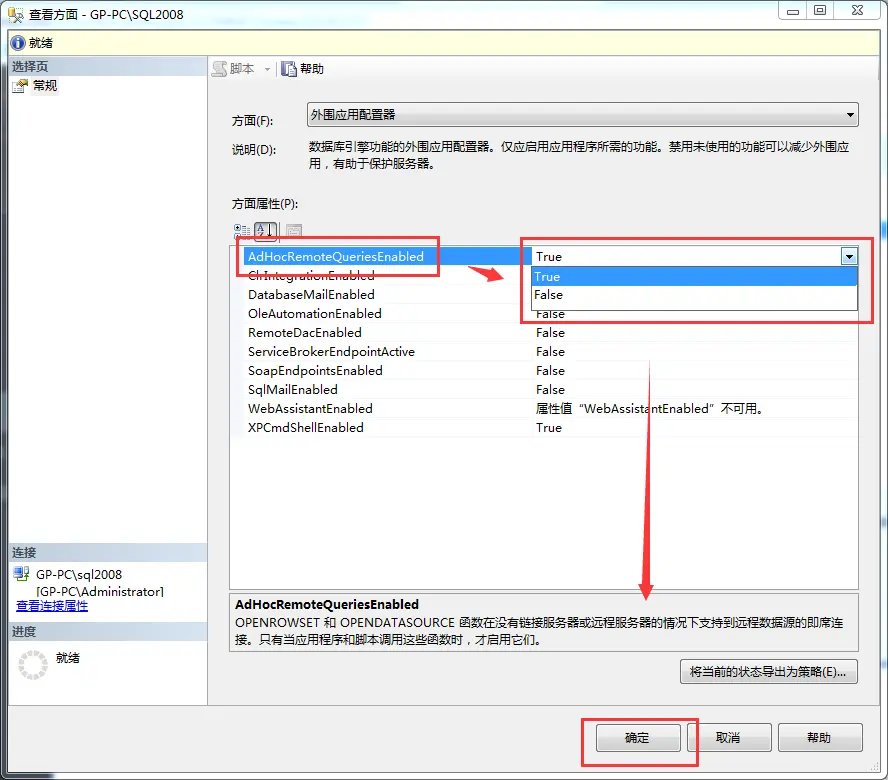Open 帮助 help from the toolbar
This screenshot has height=780, width=888.
point(302,69)
